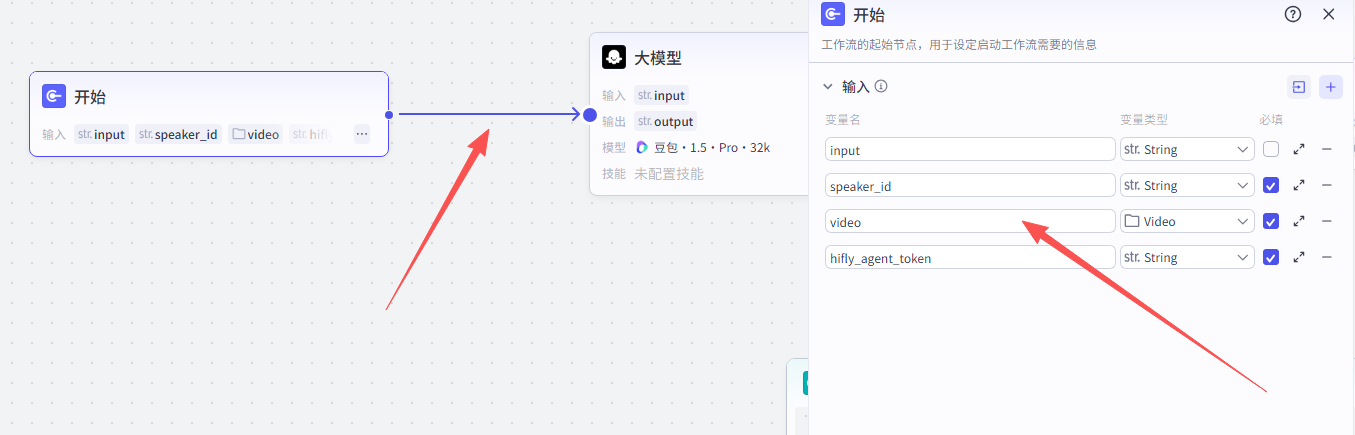Close the 开始 settings panel
1355x435 pixels.
coord(1329,14)
